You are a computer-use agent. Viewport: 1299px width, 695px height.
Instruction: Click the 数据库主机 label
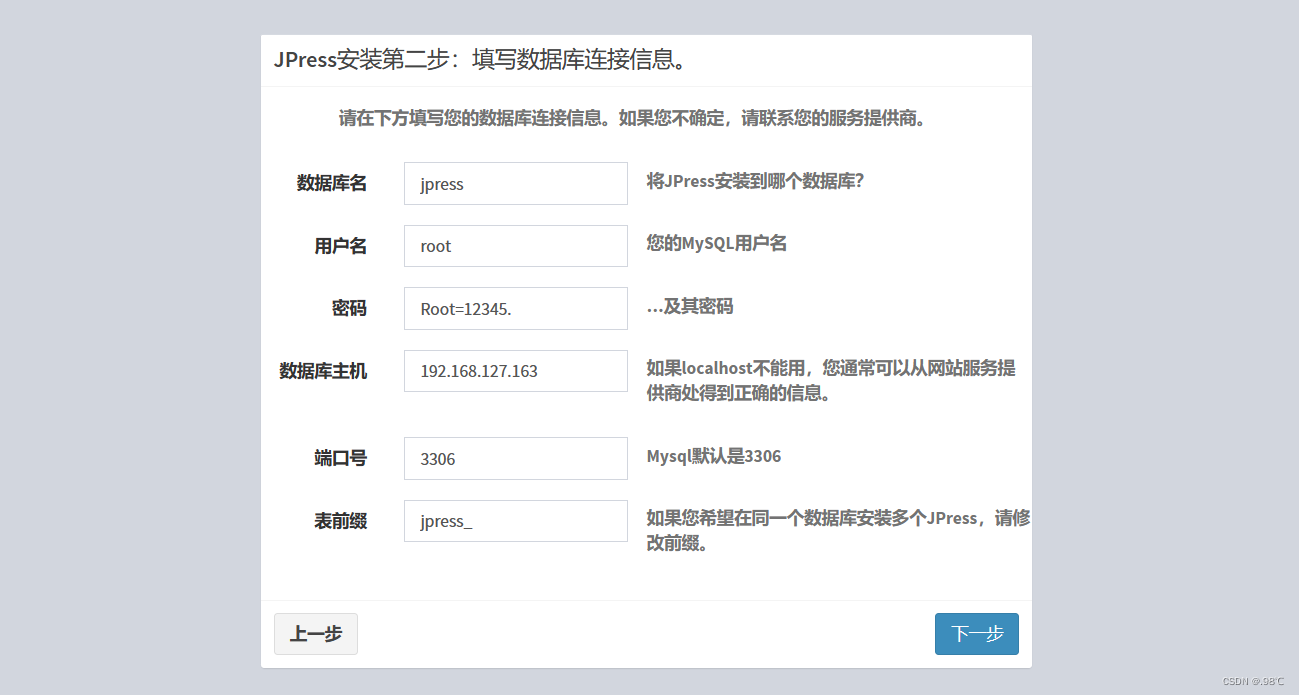tap(323, 371)
